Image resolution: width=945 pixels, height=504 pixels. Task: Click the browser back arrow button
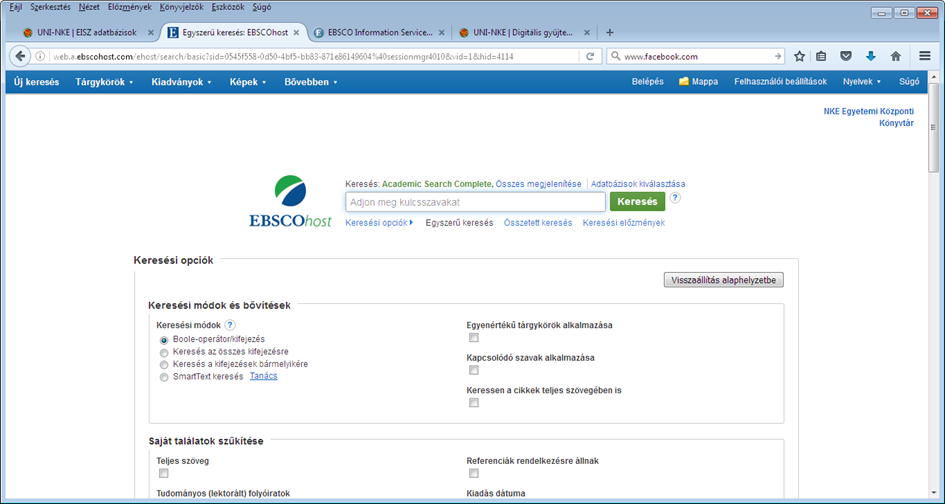tap(20, 56)
